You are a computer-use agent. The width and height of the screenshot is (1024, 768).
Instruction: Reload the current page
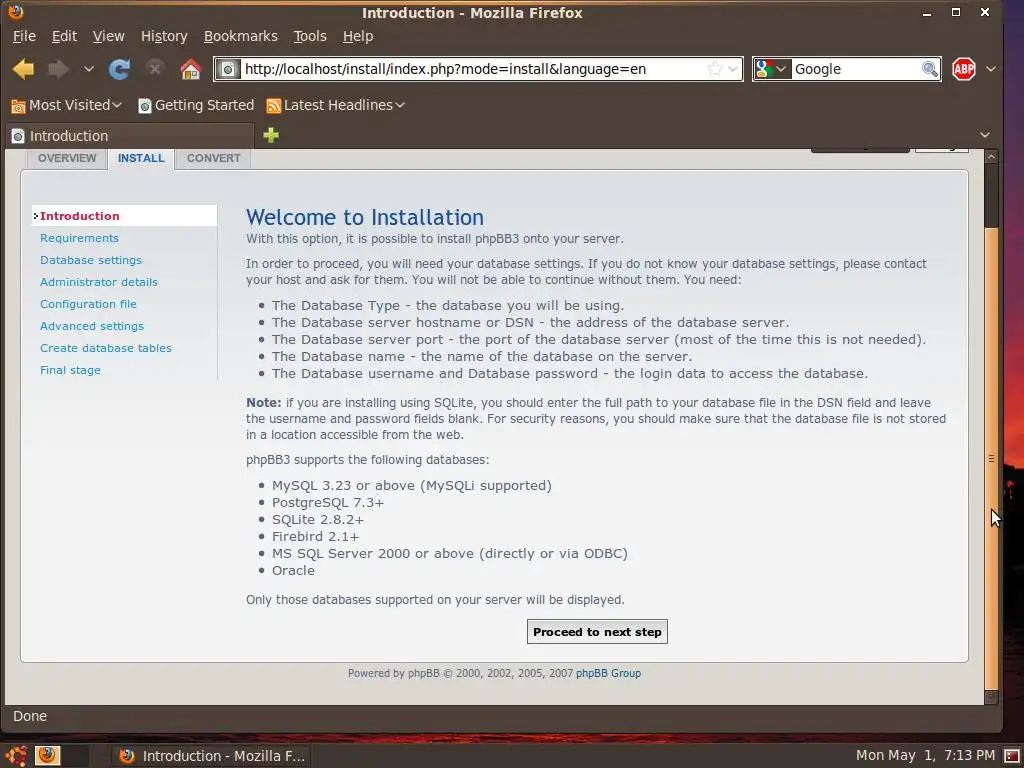click(x=119, y=69)
